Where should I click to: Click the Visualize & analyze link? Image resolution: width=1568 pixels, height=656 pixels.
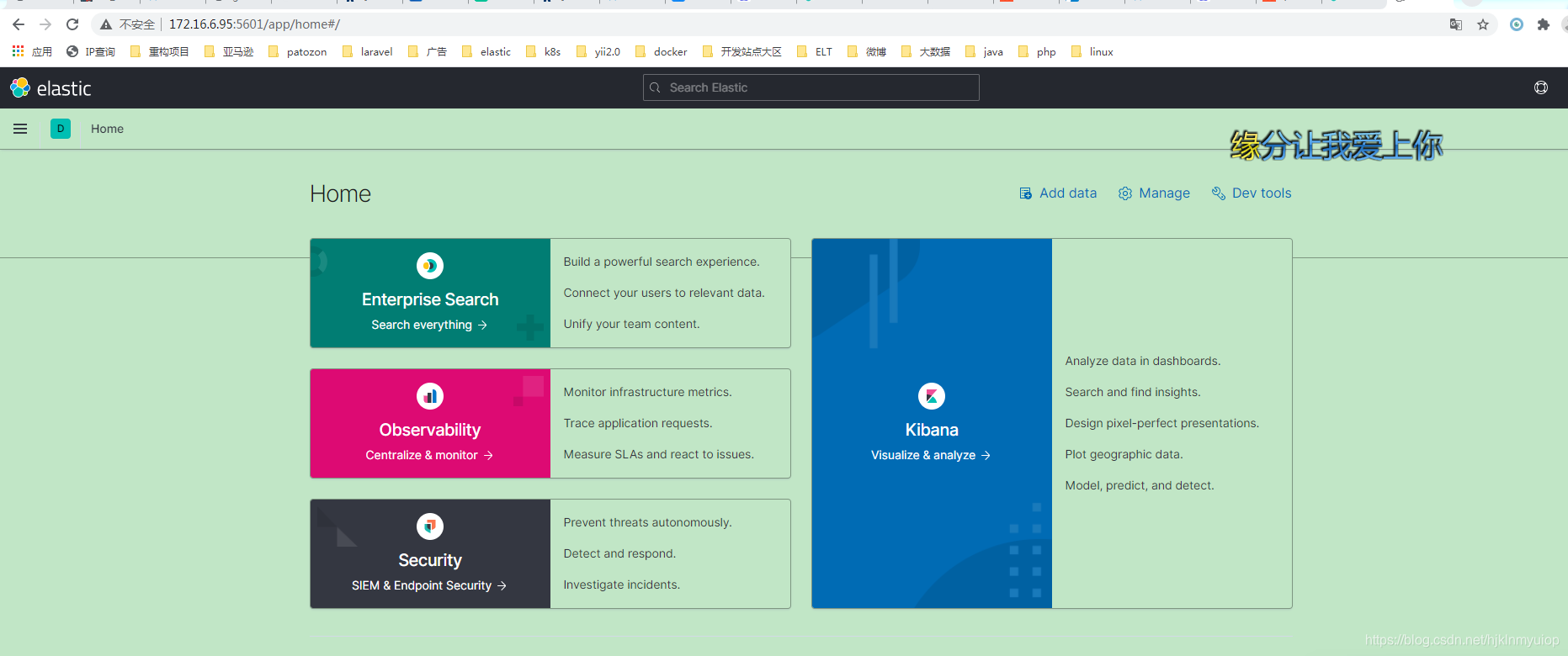click(931, 455)
